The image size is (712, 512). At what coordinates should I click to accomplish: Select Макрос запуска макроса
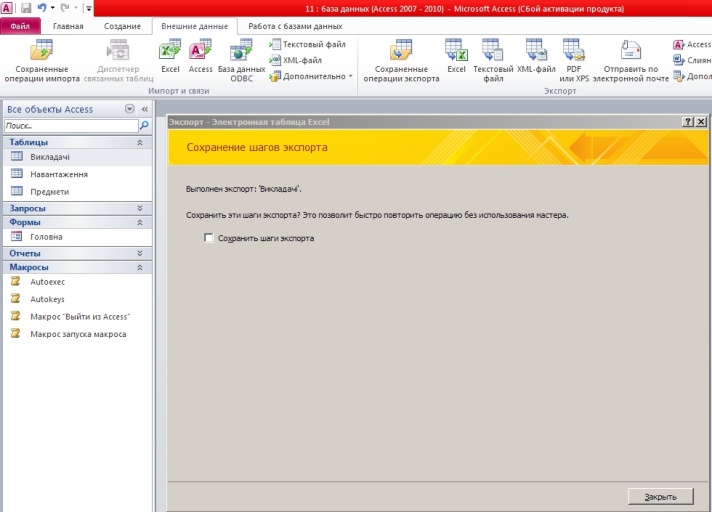tap(78, 334)
